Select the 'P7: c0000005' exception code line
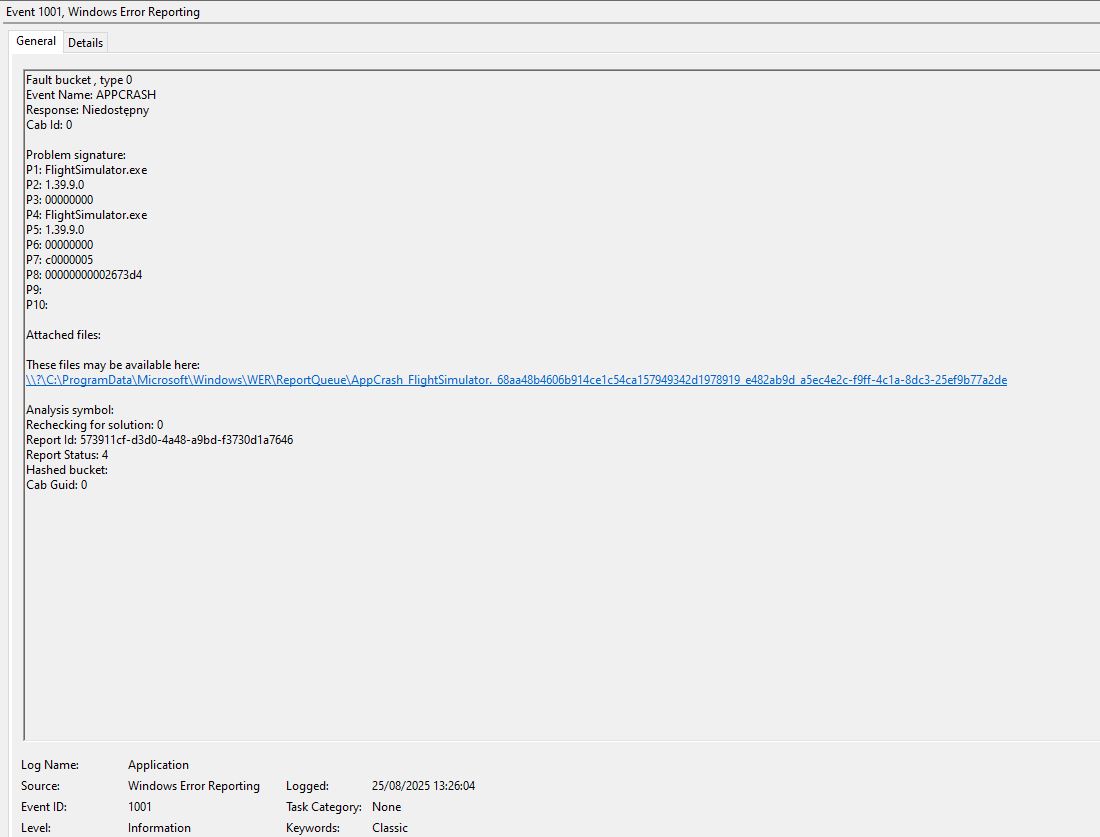 (60, 260)
